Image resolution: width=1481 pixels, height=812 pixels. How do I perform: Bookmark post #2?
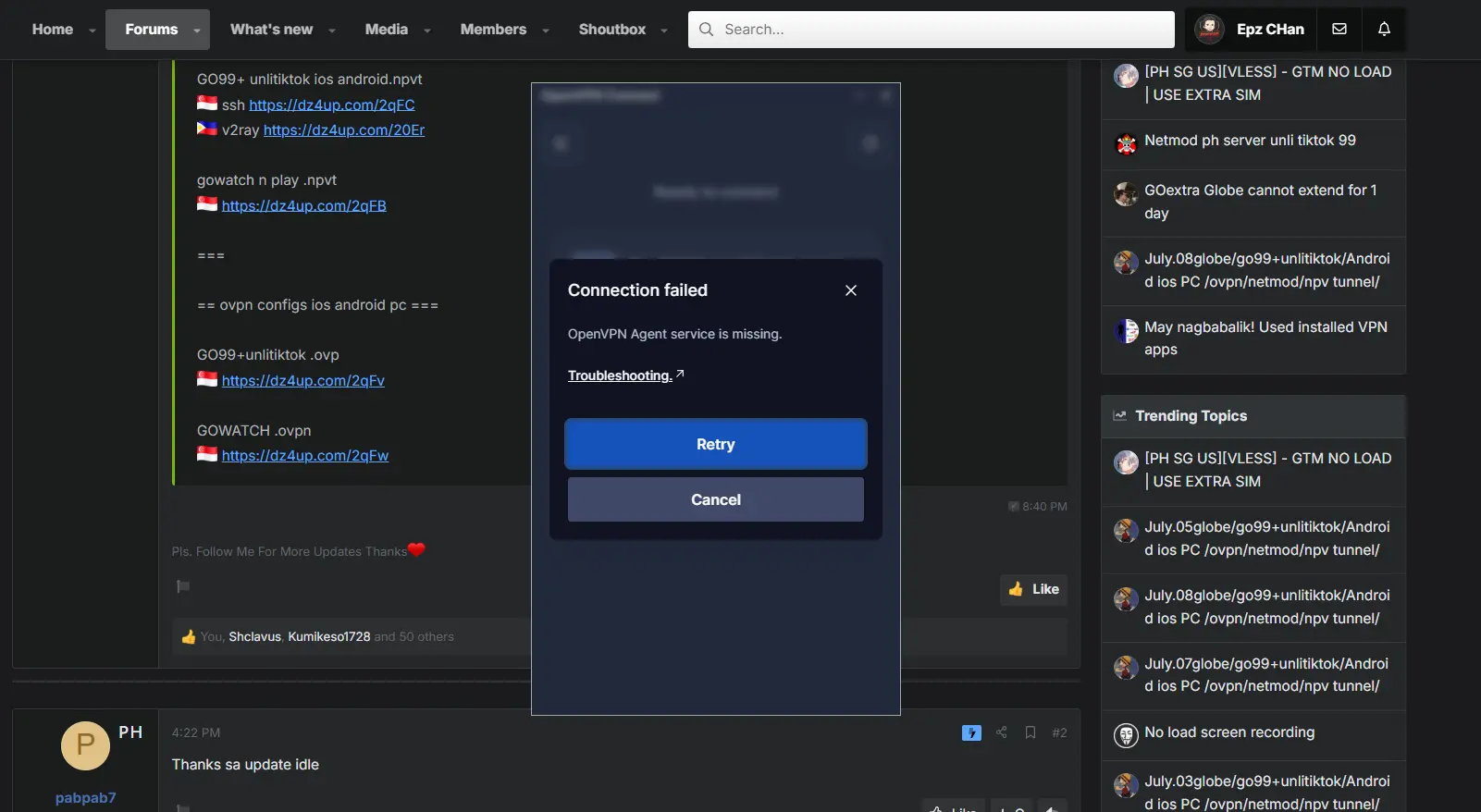point(1030,732)
